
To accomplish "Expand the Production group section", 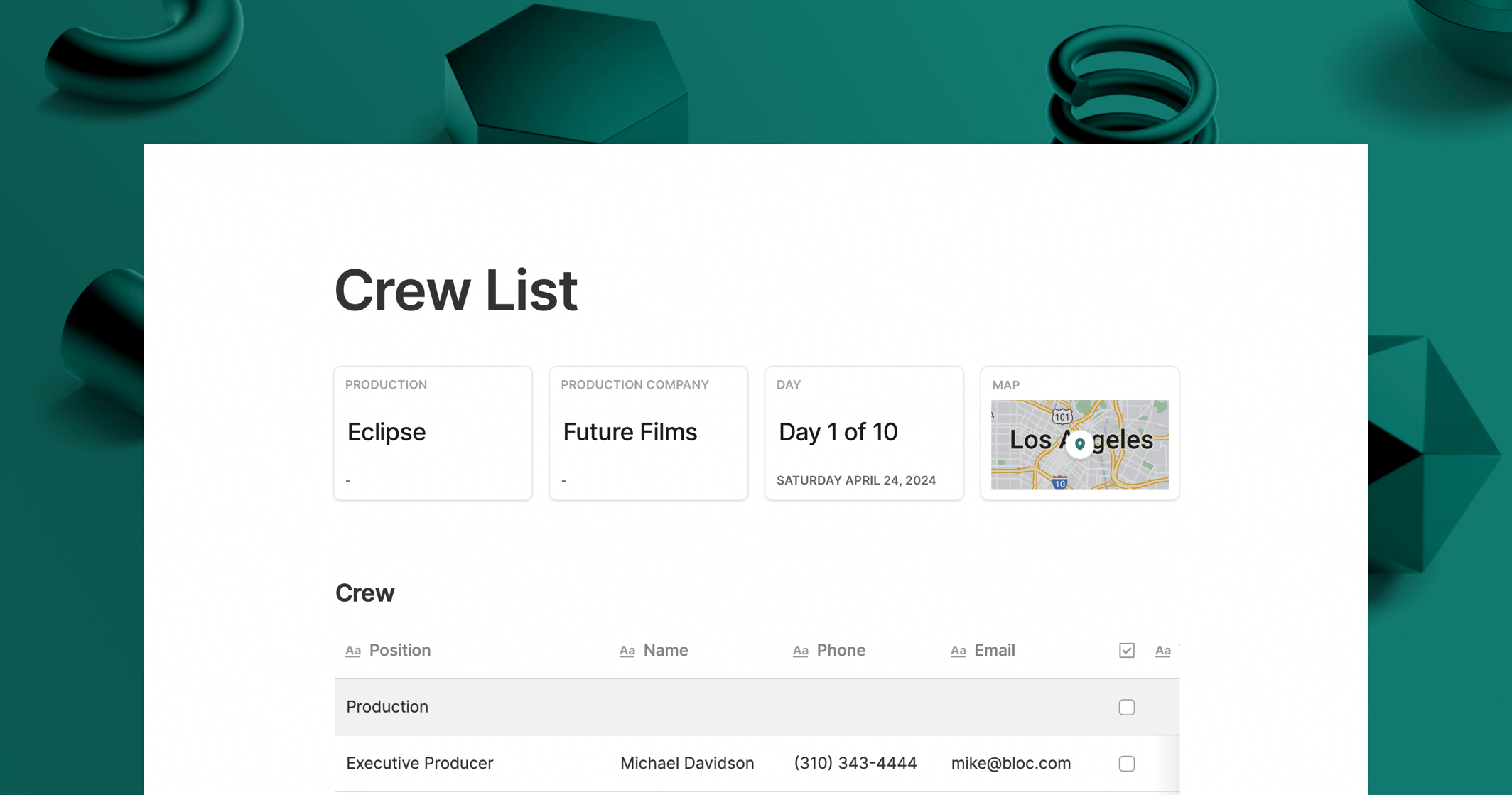I will coord(387,707).
